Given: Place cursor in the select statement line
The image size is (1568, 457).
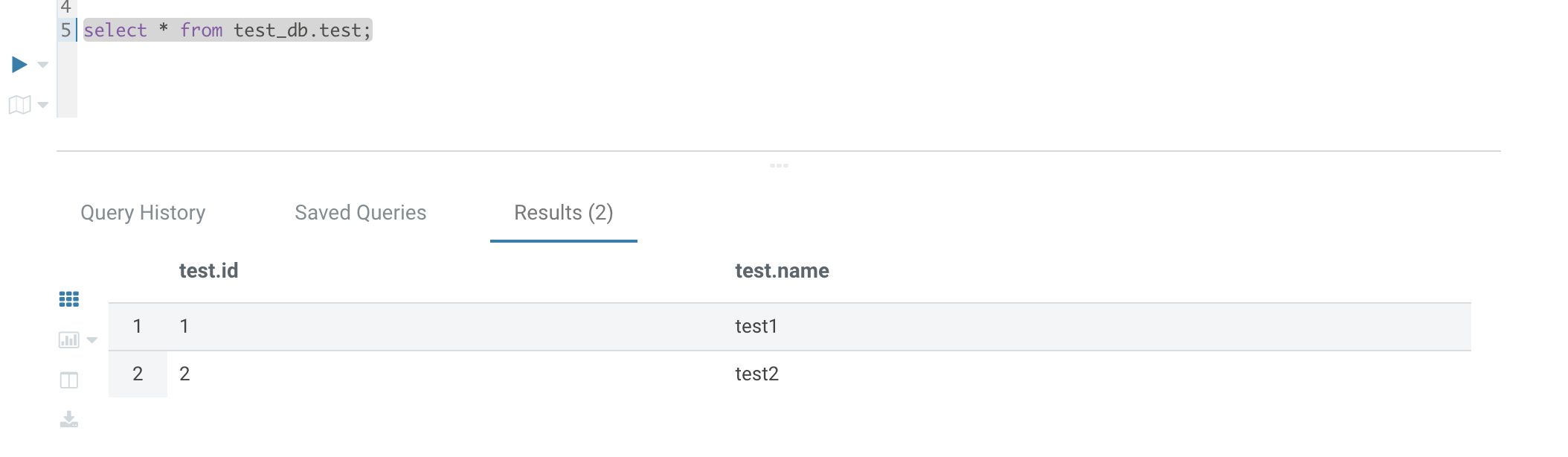Looking at the screenshot, I should [x=227, y=31].
